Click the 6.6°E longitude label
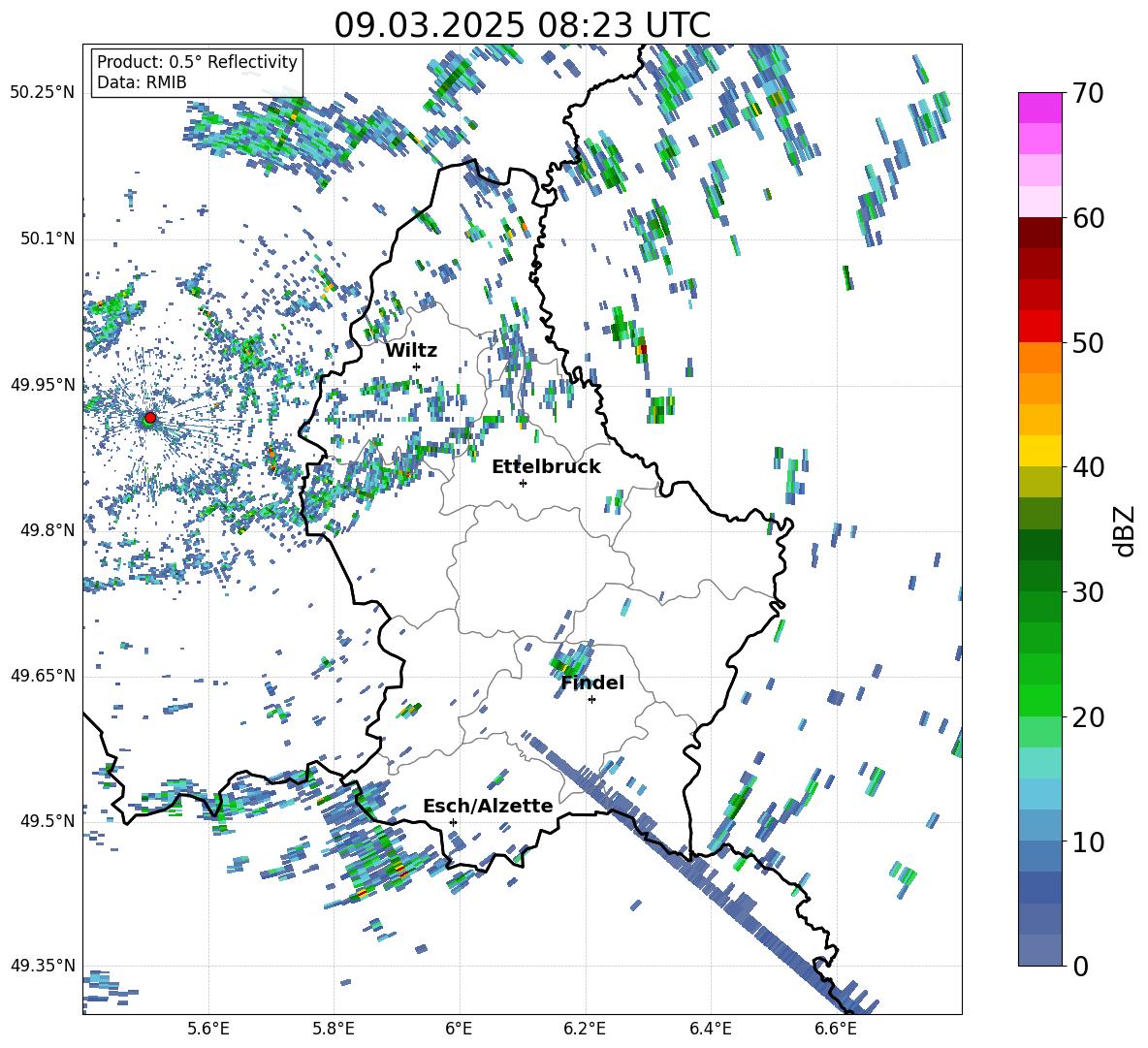 tap(836, 1029)
